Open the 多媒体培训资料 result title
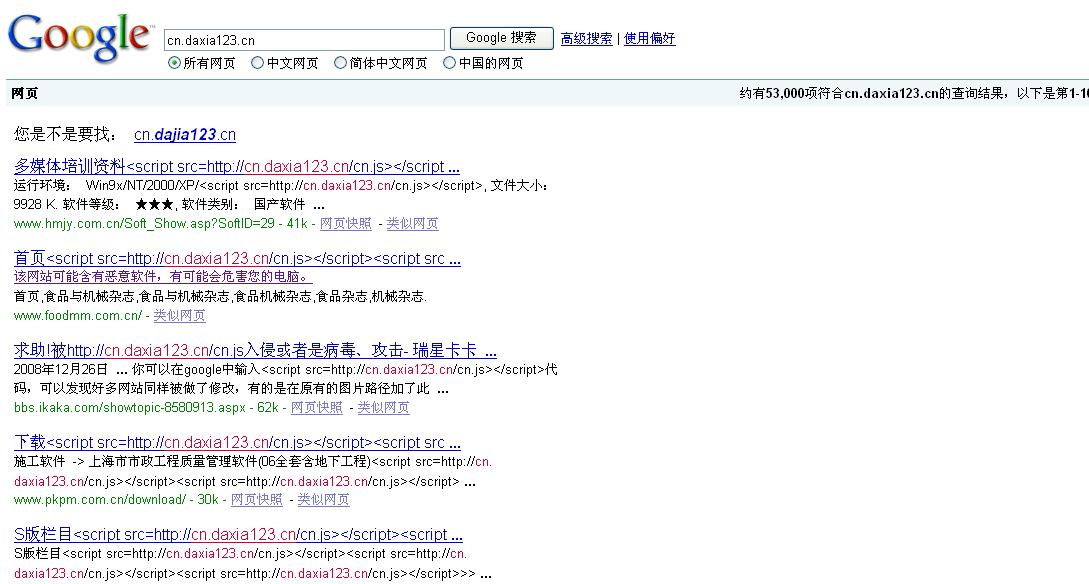This screenshot has width=1089, height=584. coord(237,167)
